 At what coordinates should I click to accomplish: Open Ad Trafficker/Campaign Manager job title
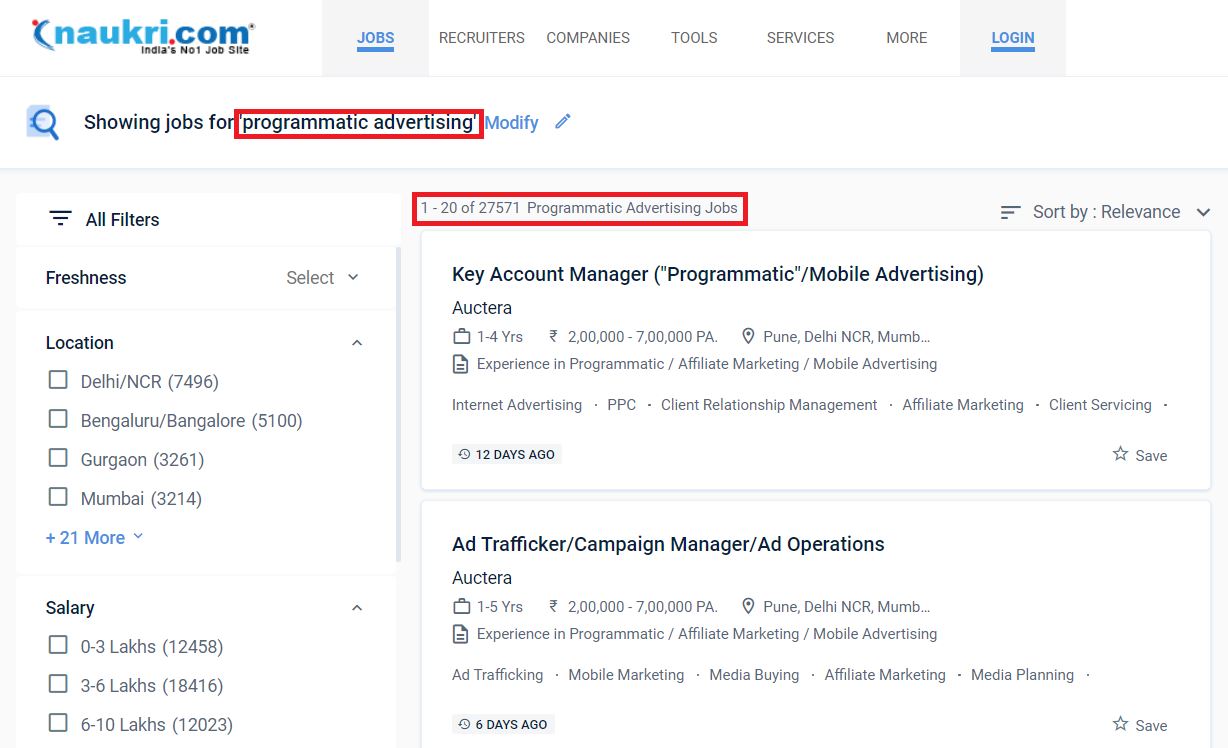pyautogui.click(x=668, y=544)
